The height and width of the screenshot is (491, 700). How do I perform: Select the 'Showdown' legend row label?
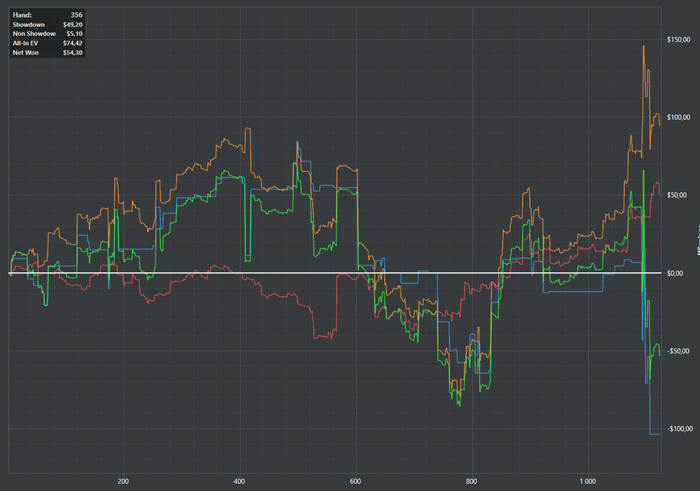point(29,25)
